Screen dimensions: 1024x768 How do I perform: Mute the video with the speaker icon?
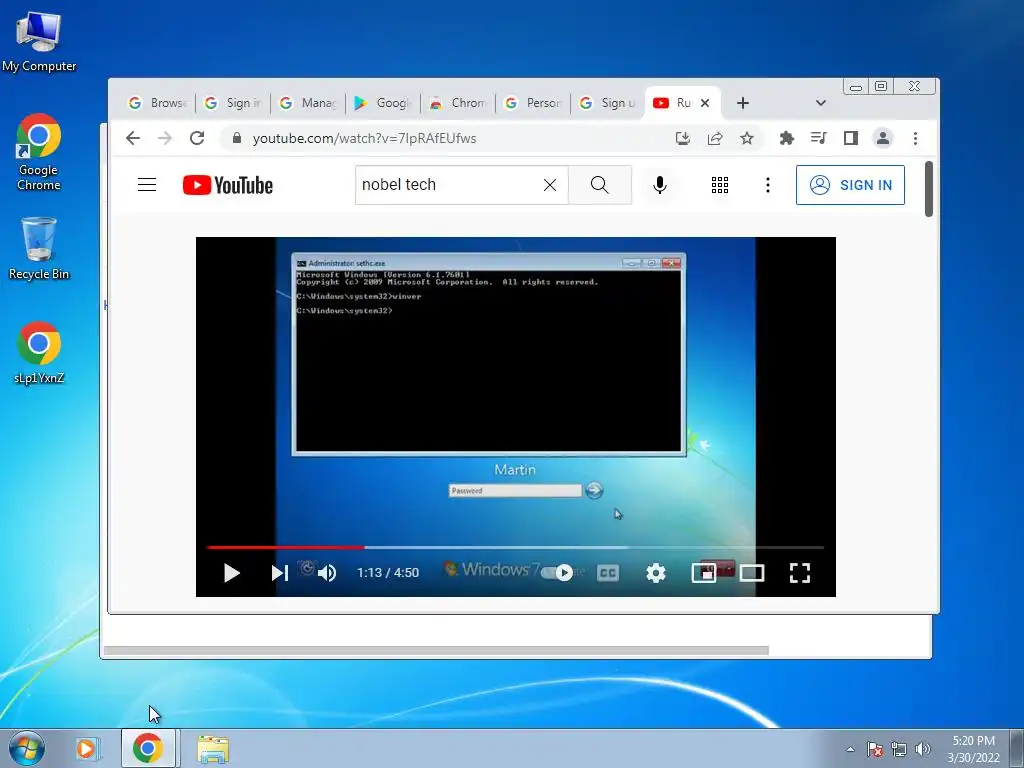coord(327,573)
